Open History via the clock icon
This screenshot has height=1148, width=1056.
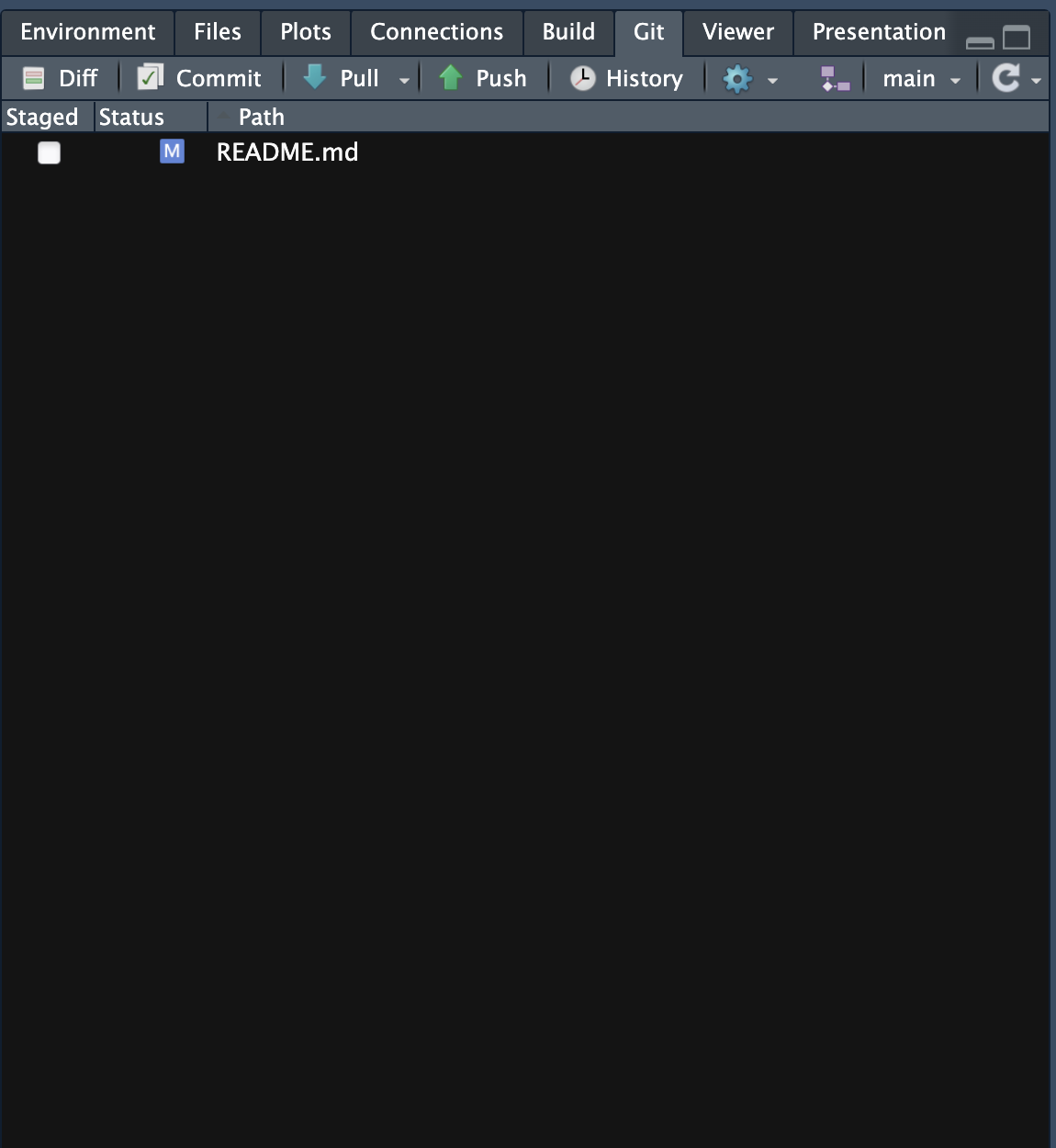[x=582, y=79]
